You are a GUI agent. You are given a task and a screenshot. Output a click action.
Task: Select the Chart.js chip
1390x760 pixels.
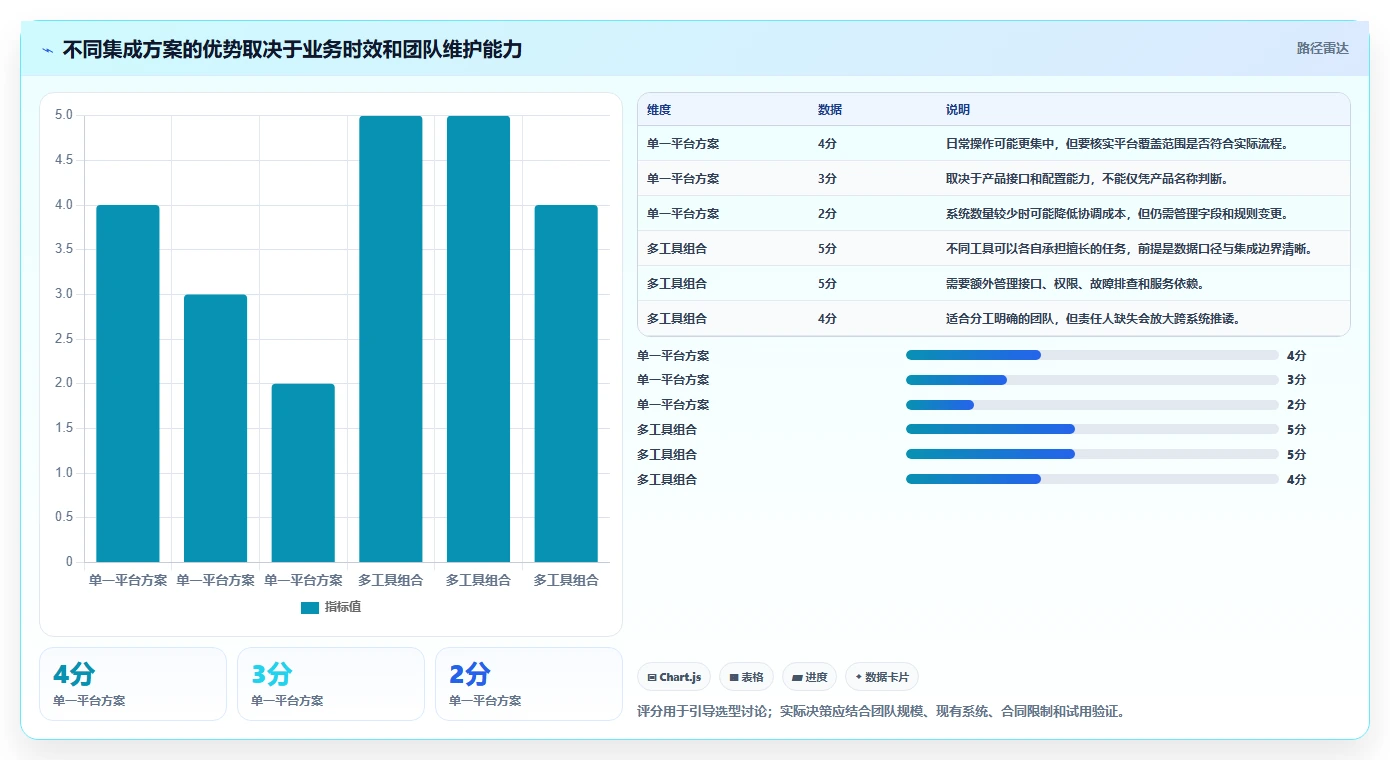coord(674,677)
